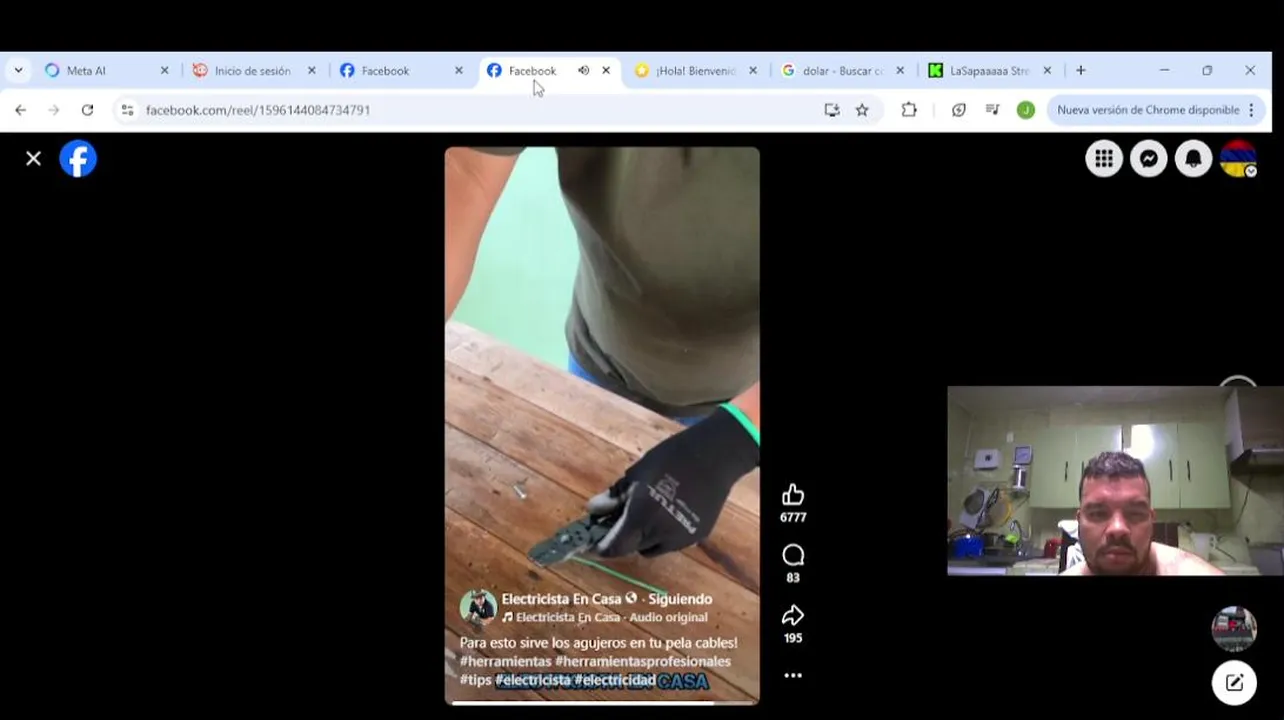
Task: Go back one page in Chrome
Action: click(x=21, y=110)
